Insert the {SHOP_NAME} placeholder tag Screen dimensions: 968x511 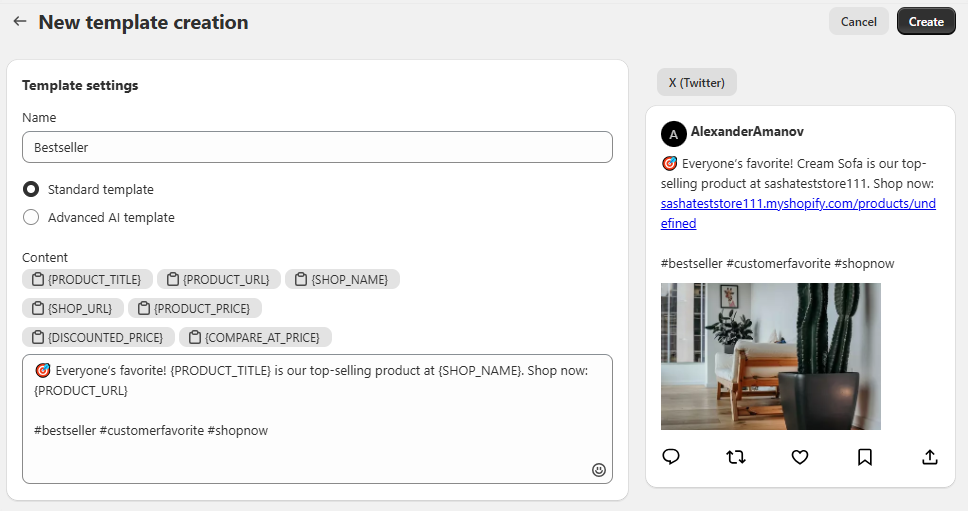(x=342, y=279)
